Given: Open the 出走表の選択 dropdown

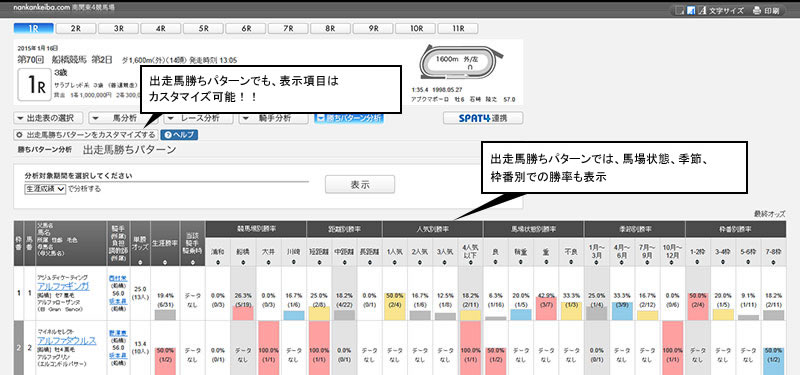Looking at the screenshot, I should (x=48, y=118).
